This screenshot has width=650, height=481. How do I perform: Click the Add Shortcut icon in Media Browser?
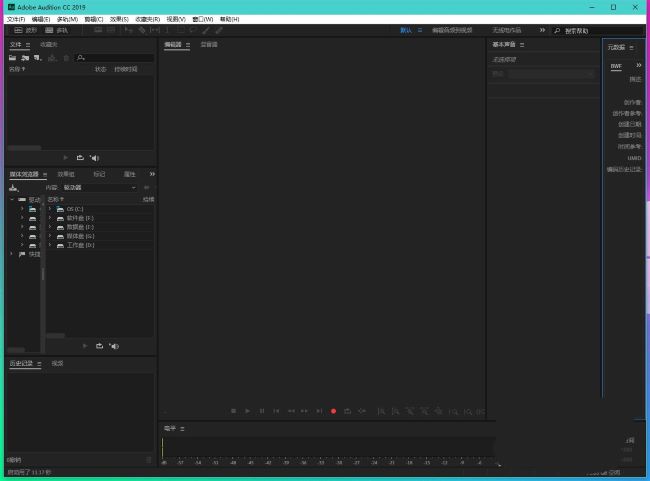point(14,187)
